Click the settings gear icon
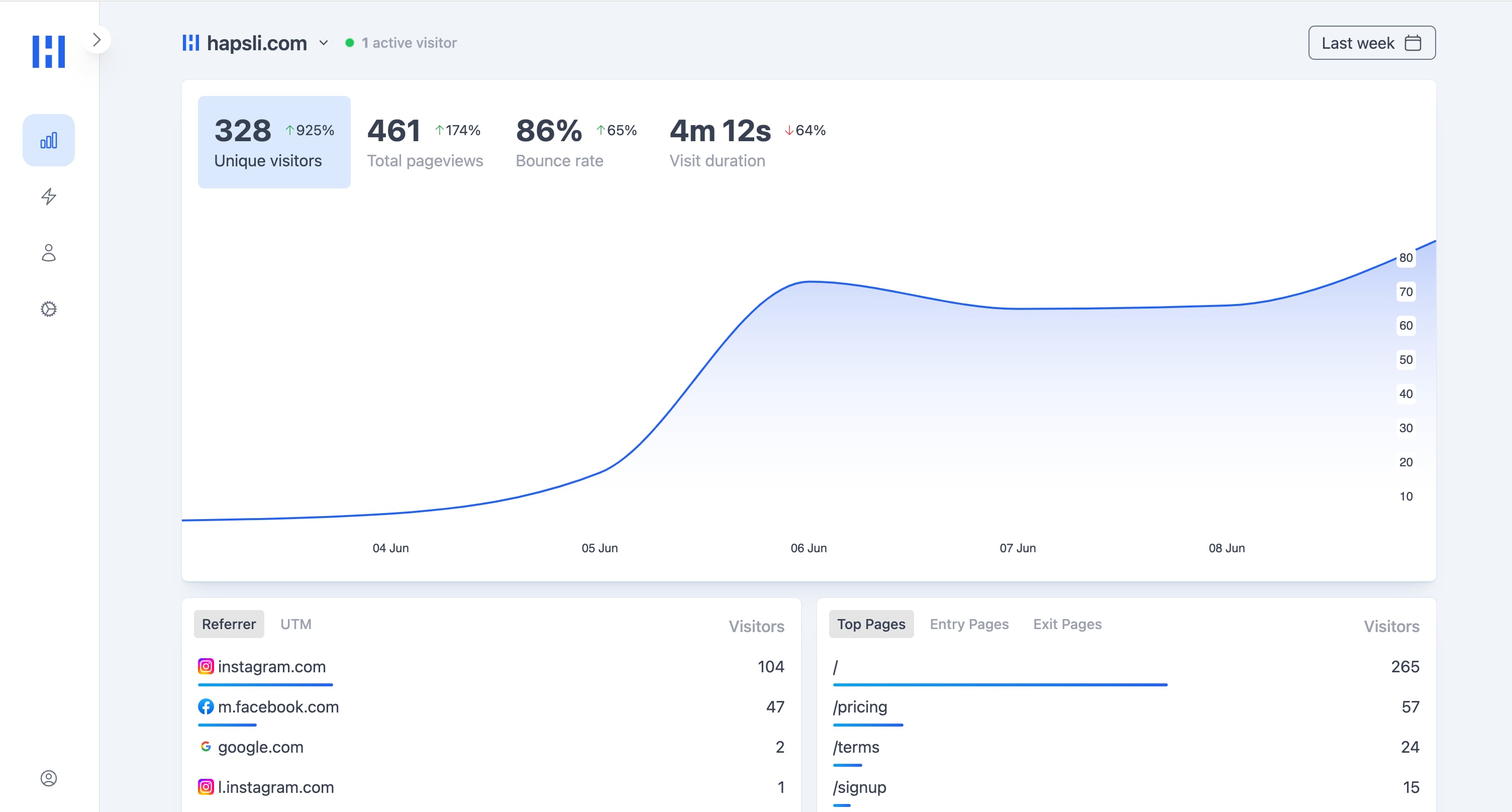The width and height of the screenshot is (1512, 812). pos(48,307)
